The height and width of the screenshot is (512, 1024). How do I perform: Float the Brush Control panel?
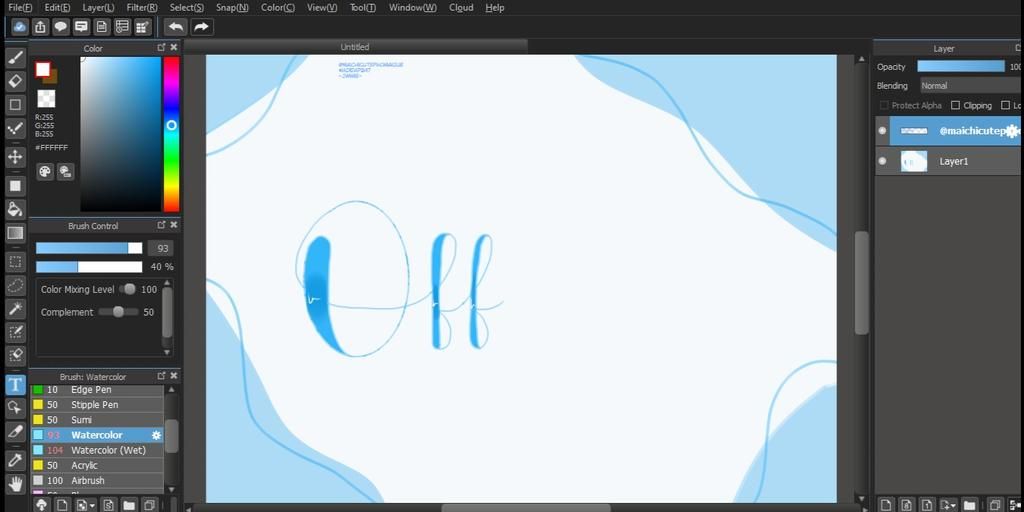tap(161, 225)
